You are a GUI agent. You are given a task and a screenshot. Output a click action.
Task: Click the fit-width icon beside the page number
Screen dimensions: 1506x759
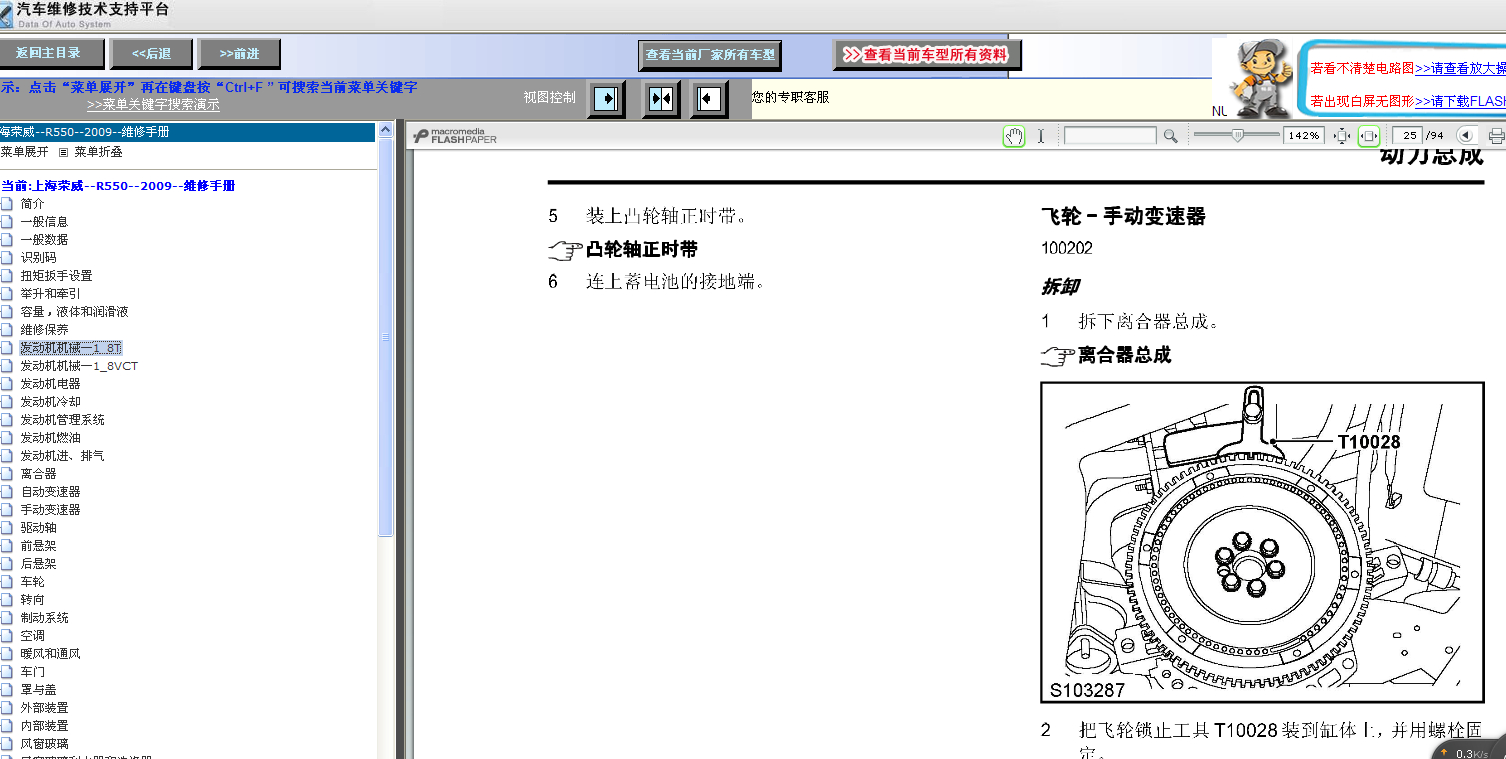(x=1369, y=136)
